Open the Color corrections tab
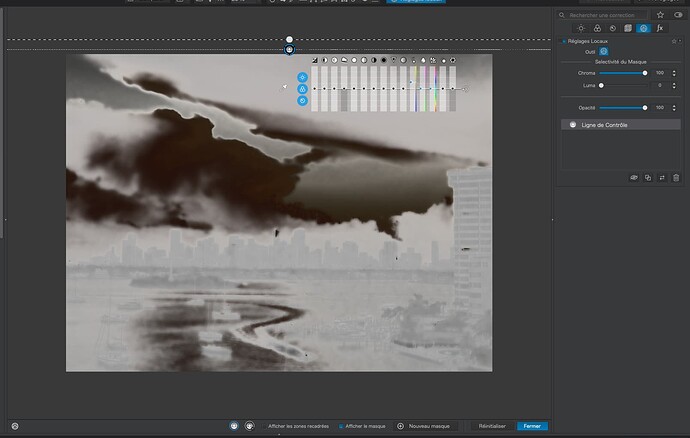 pyautogui.click(x=598, y=28)
